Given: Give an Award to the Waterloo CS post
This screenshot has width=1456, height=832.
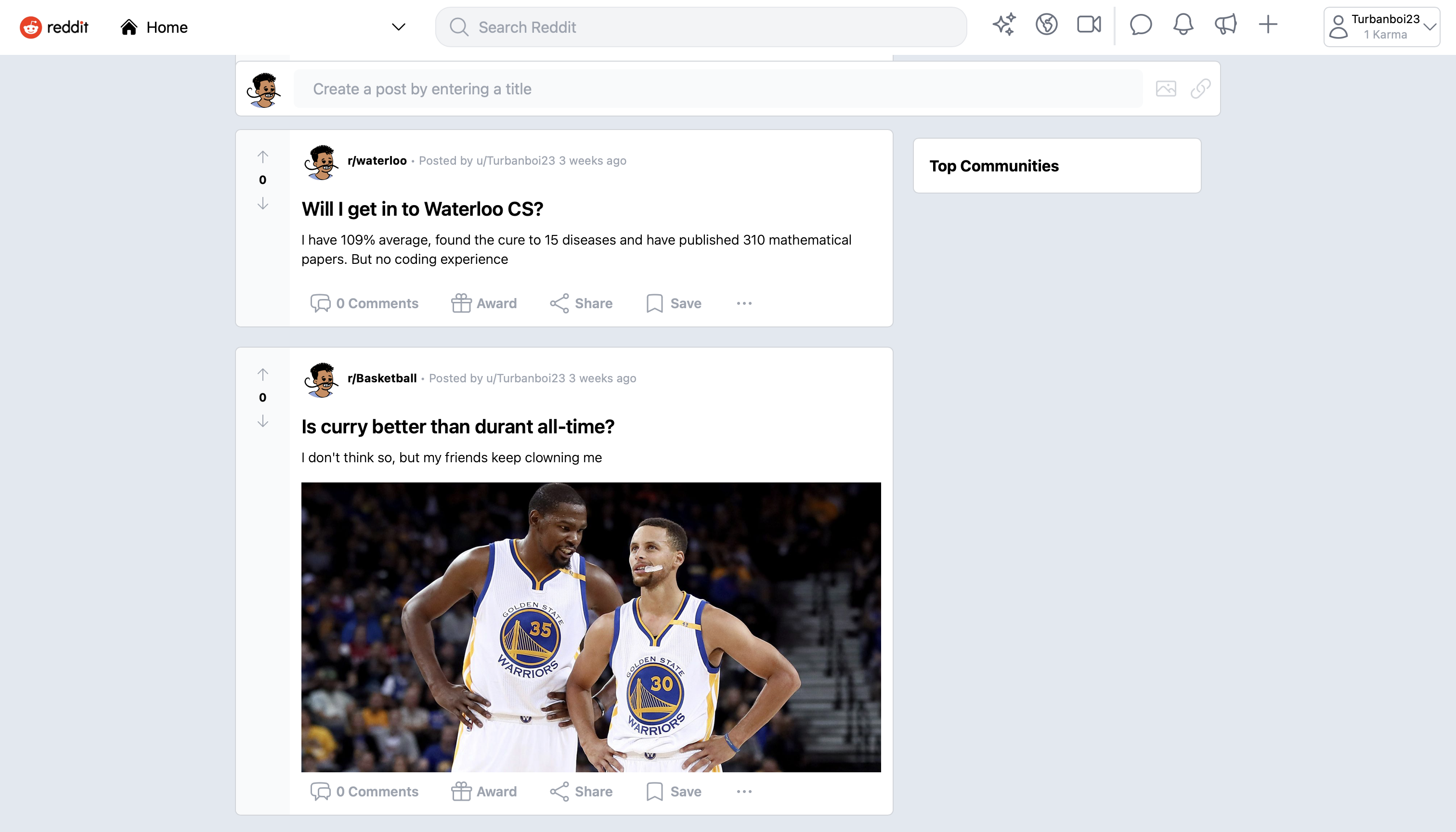Looking at the screenshot, I should click(483, 303).
